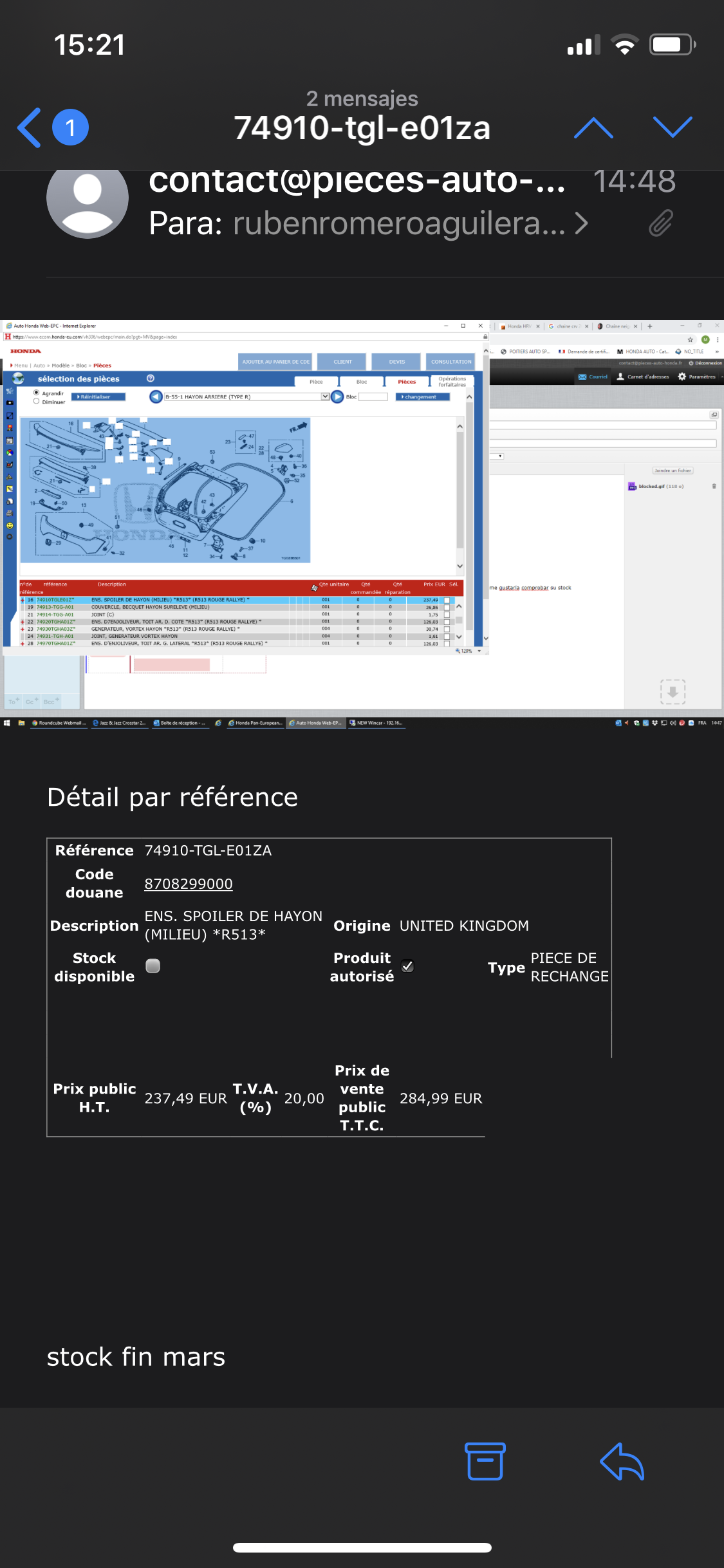Switch to the Opérations forfaitaires tab
Image resolution: width=724 pixels, height=1568 pixels.
pyautogui.click(x=452, y=382)
